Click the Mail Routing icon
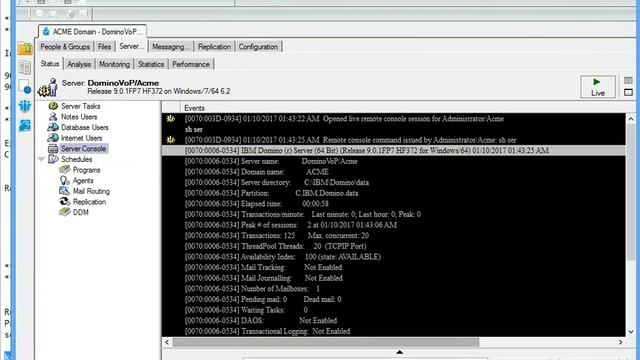640x360 pixels. coord(65,191)
